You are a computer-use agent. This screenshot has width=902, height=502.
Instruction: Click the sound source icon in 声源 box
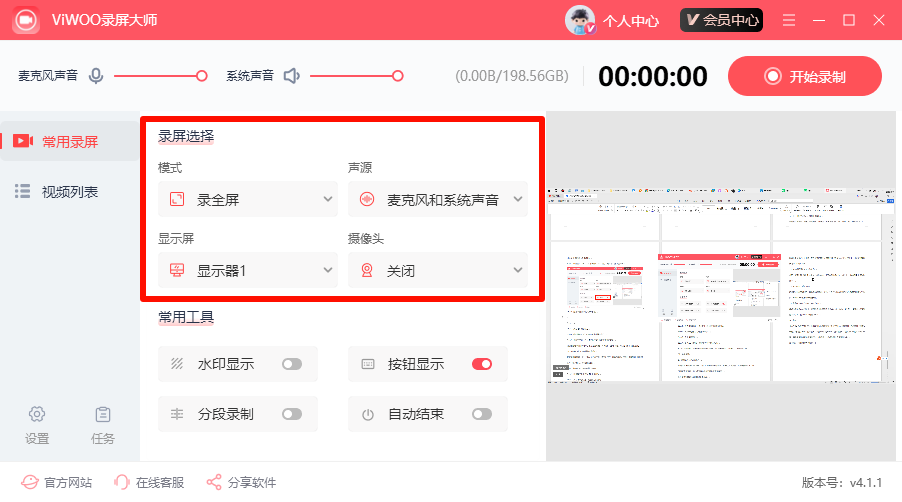367,200
